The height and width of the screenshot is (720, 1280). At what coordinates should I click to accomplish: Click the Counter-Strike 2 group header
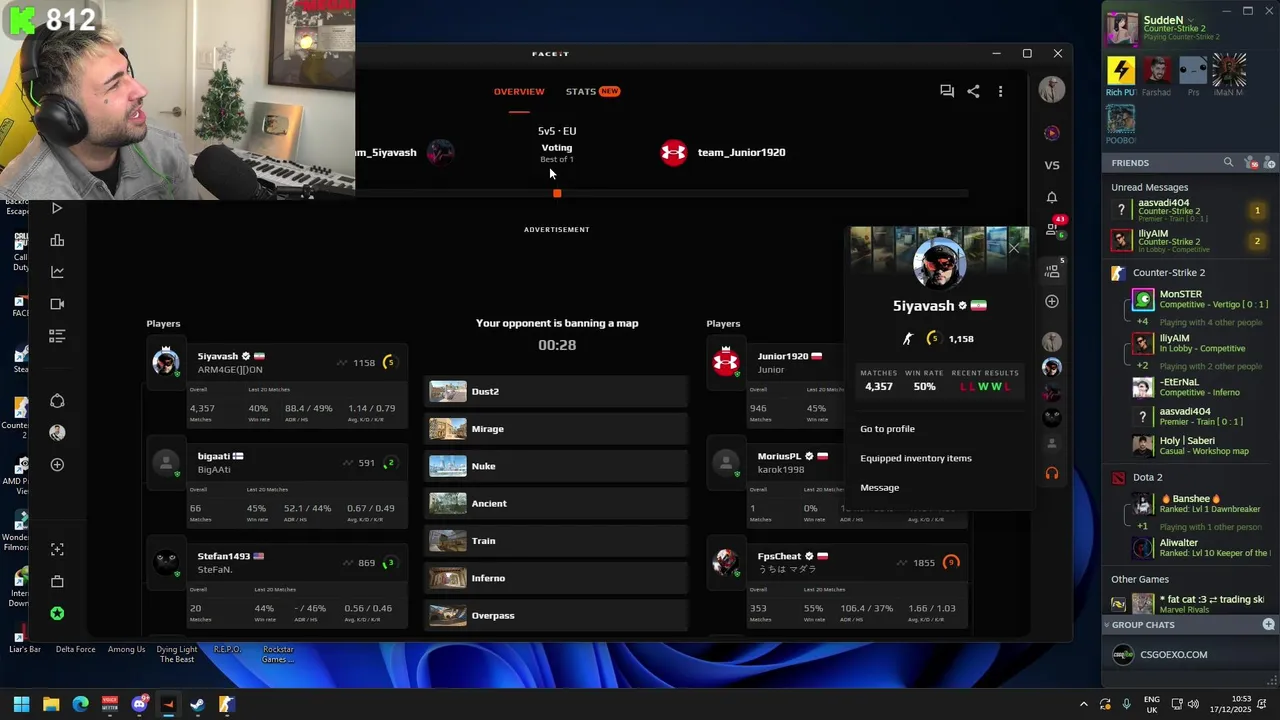coord(1168,272)
